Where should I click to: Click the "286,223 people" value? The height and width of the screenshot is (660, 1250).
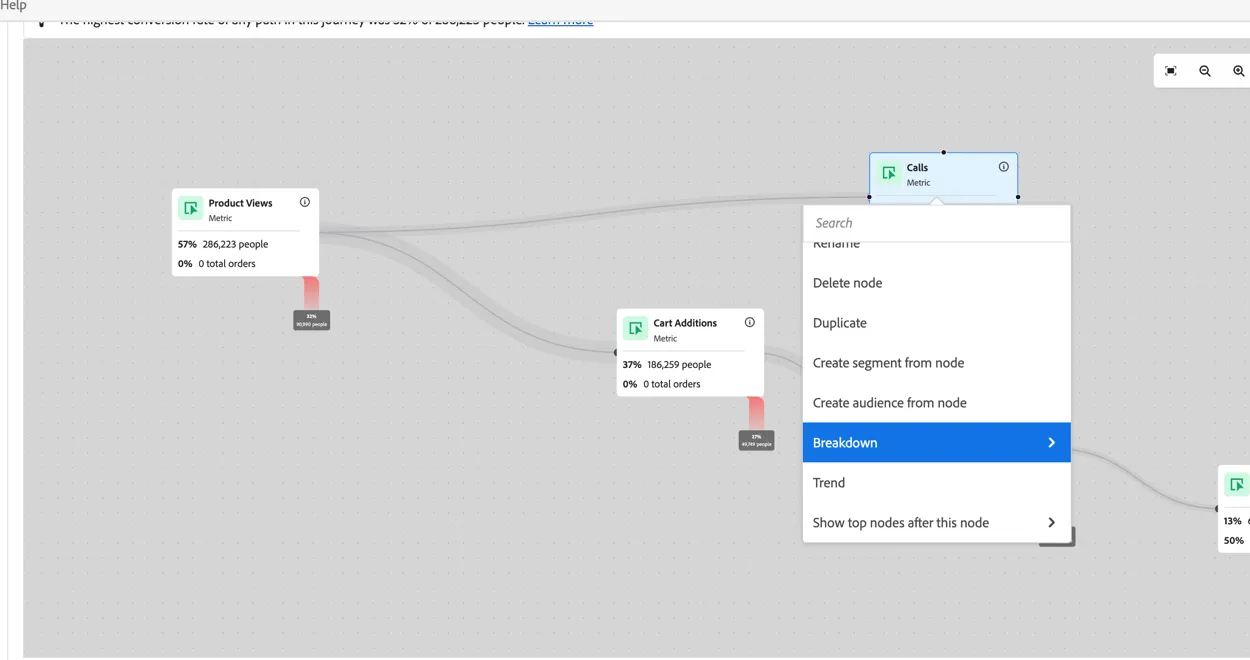point(235,244)
